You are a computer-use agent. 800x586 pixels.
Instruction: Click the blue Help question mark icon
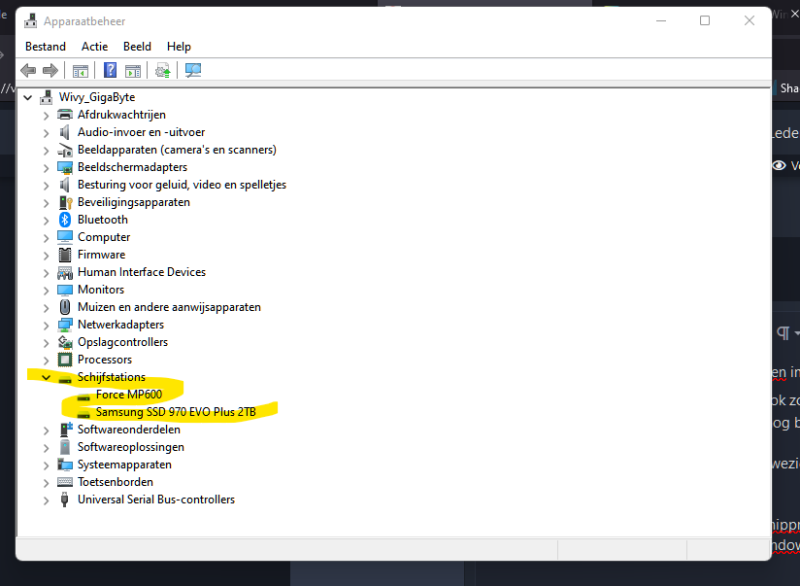pos(111,70)
